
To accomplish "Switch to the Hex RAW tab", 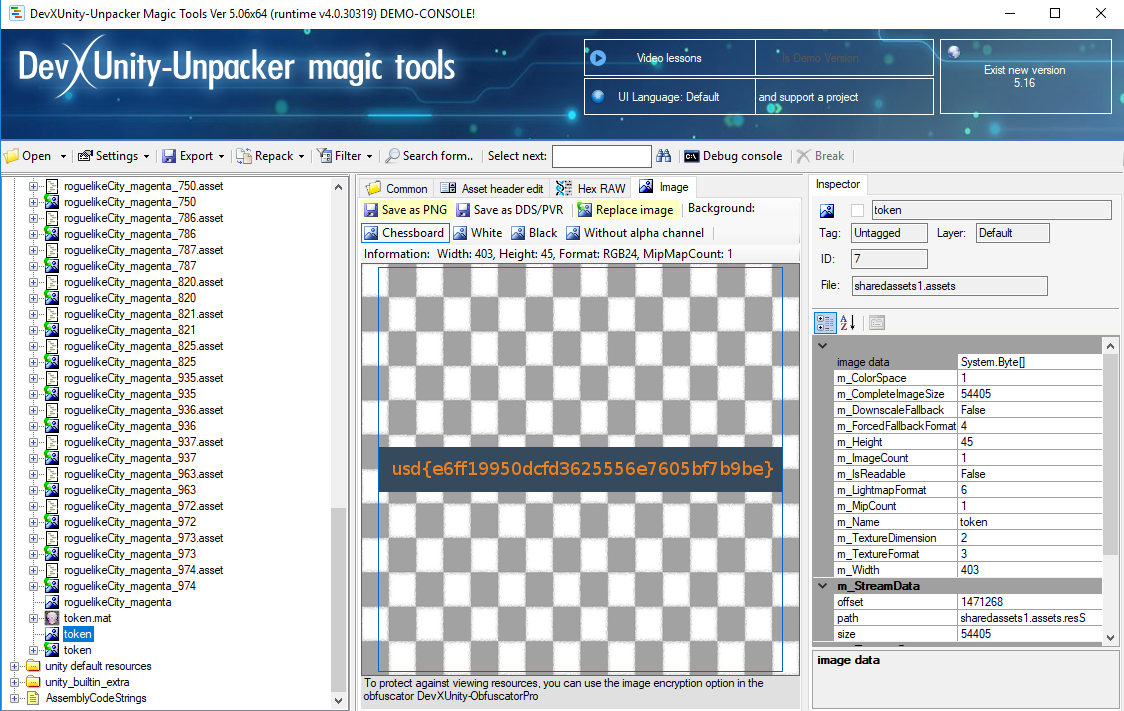I will coord(591,189).
